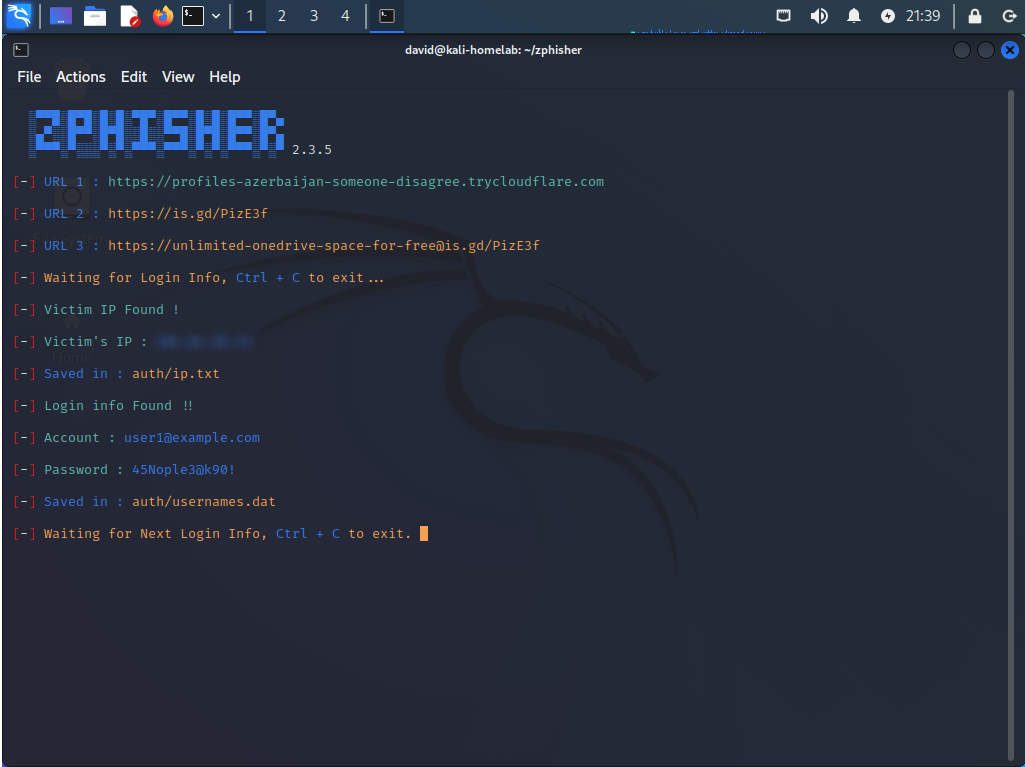Click the user1@example.com account text
The image size is (1025, 767).
(x=192, y=438)
